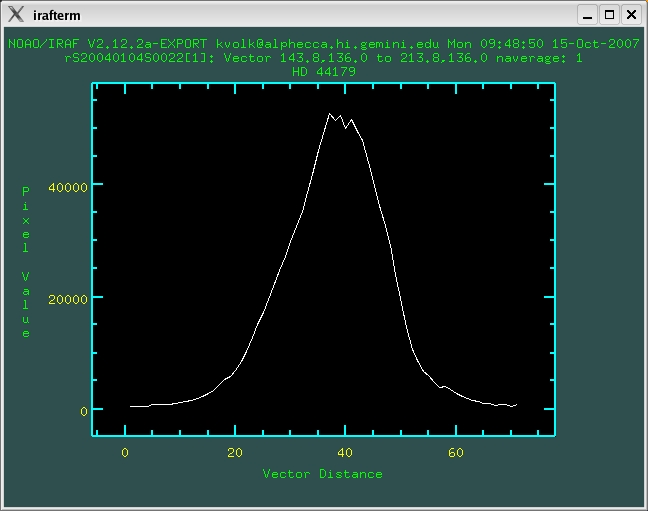The image size is (648, 511).
Task: Click the 0 y-axis tick label
Action: point(84,411)
